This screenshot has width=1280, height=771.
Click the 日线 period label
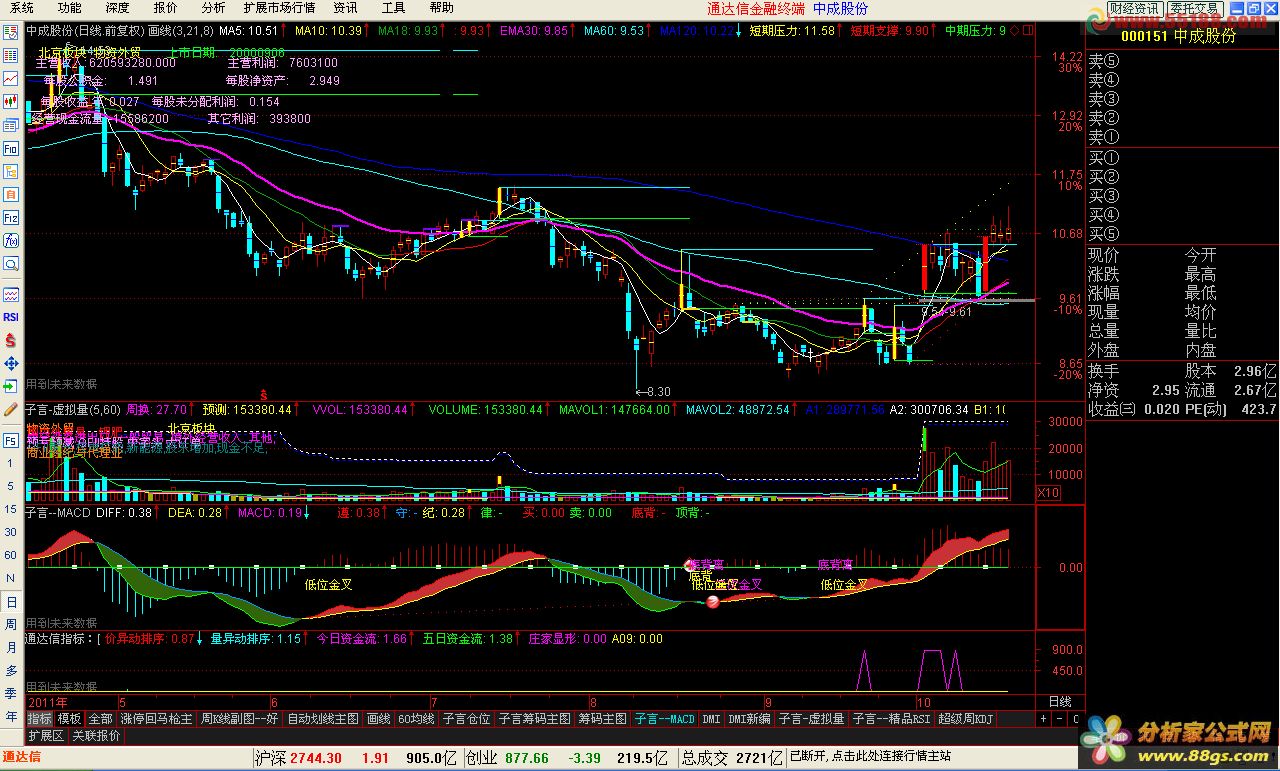1059,702
